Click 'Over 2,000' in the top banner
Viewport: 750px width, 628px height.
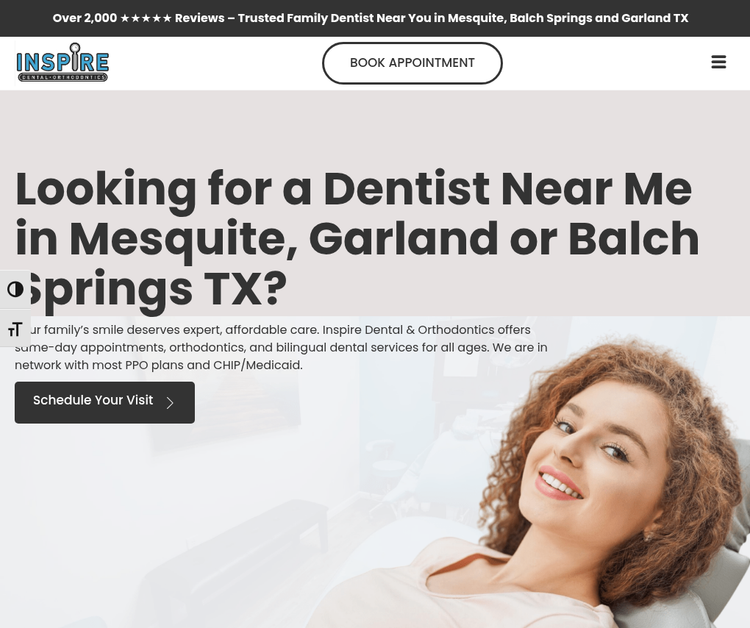[85, 18]
